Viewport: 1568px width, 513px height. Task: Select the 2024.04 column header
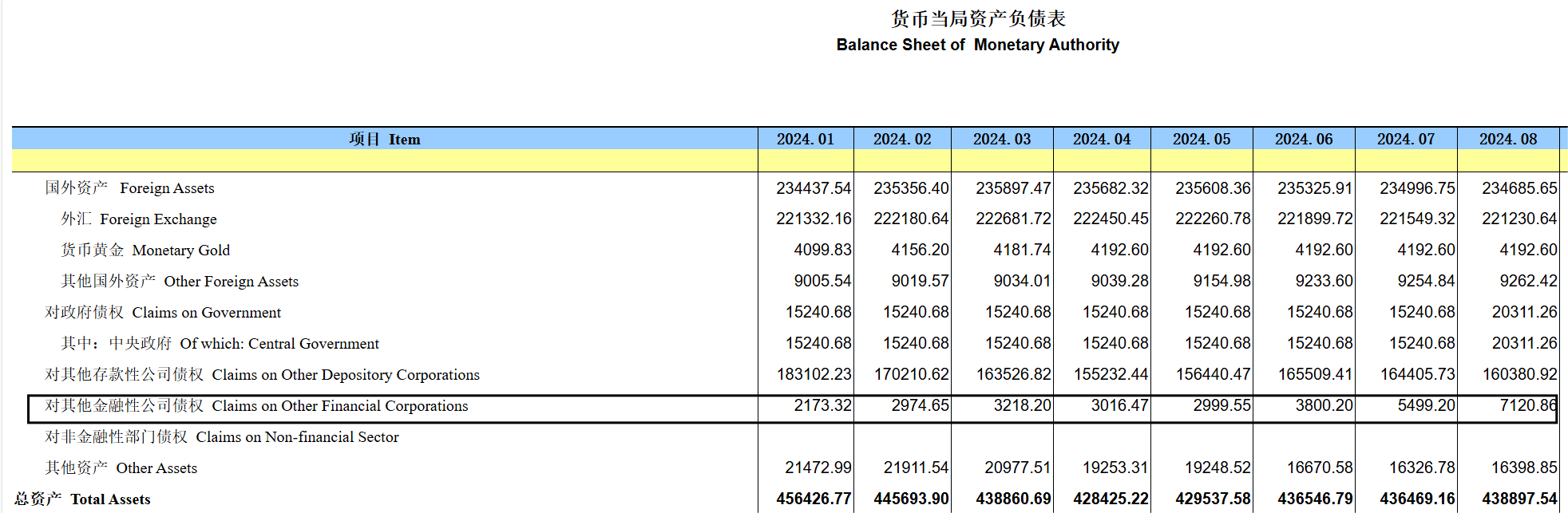click(x=1102, y=139)
